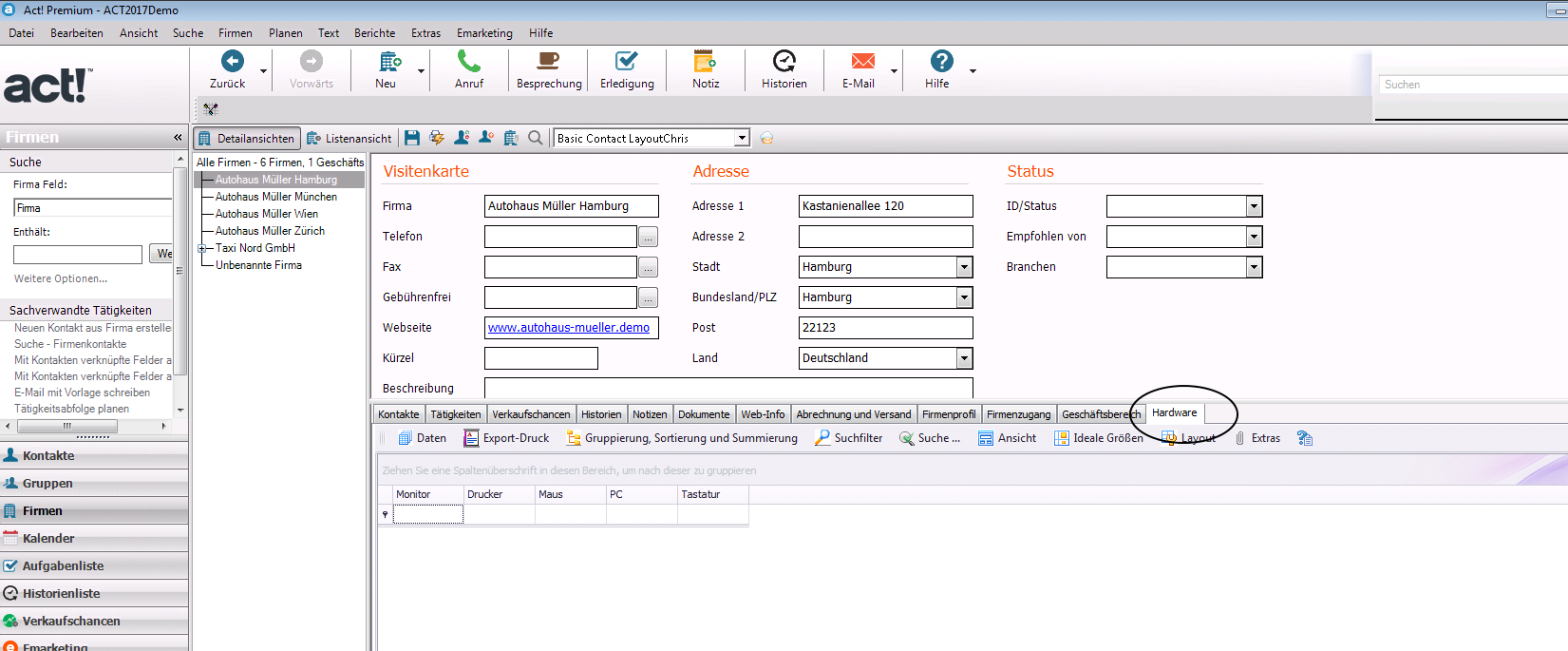Open the Berichte menu
Screen dimensions: 1568x651
(x=375, y=33)
